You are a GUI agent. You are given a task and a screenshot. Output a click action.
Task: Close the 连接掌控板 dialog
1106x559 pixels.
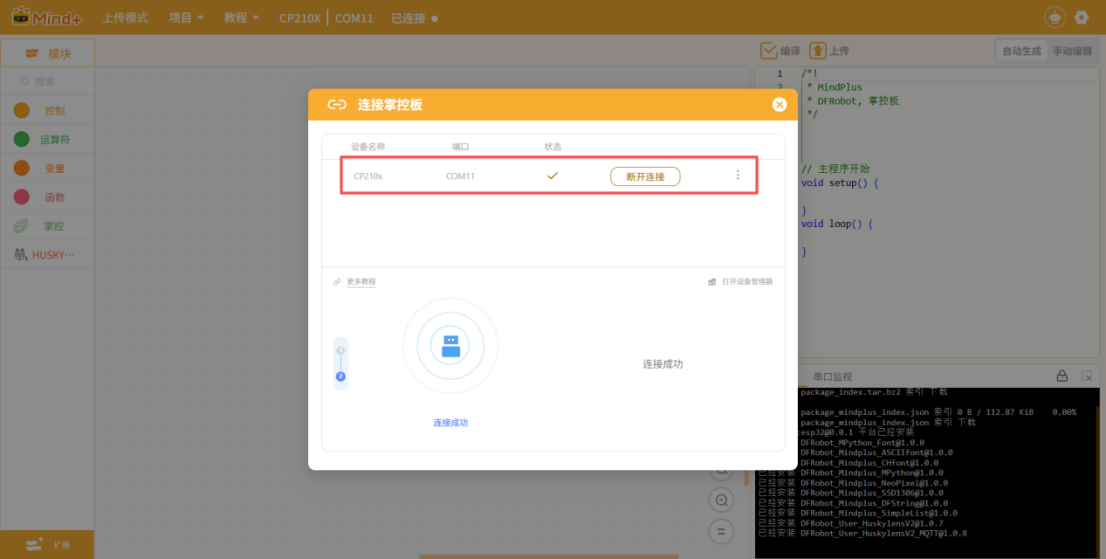click(x=779, y=105)
